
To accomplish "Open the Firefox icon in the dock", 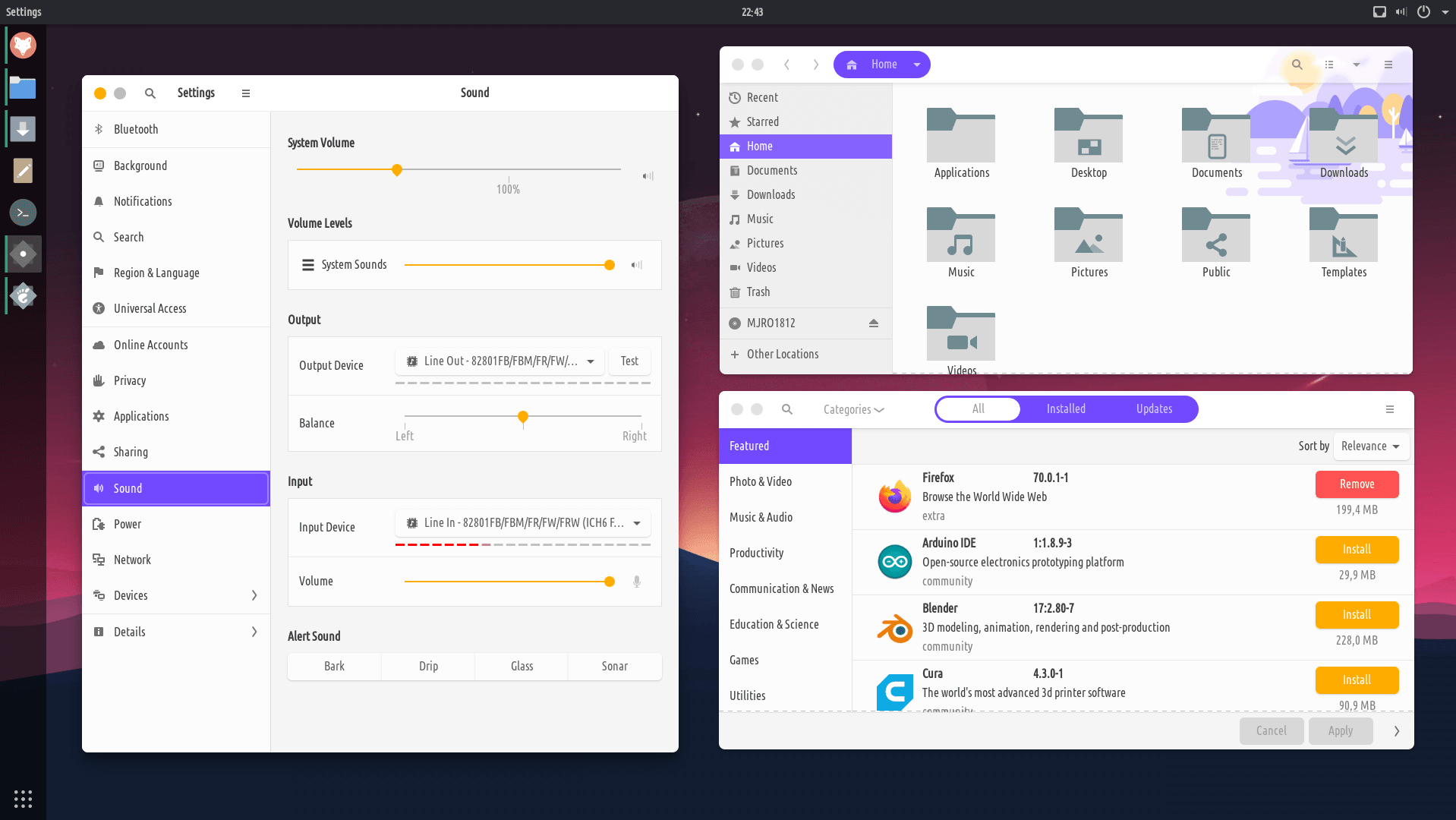I will tap(23, 46).
